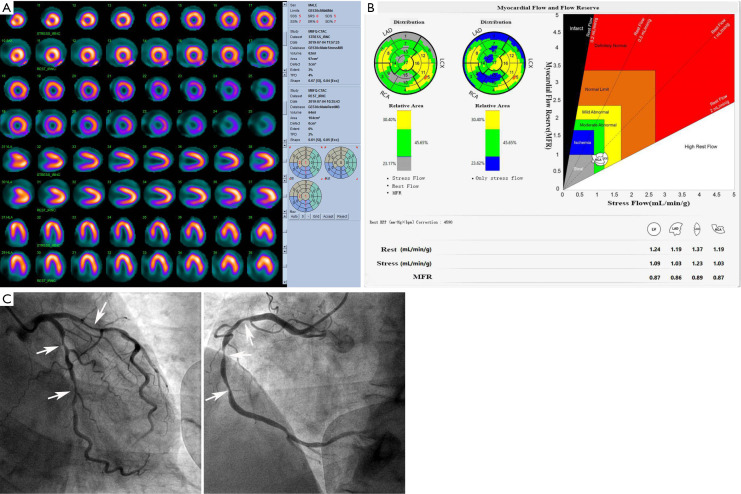Image resolution: width=741 pixels, height=494 pixels.
Task: Click segment 12 in right Distribution map
Action: click(511, 56)
